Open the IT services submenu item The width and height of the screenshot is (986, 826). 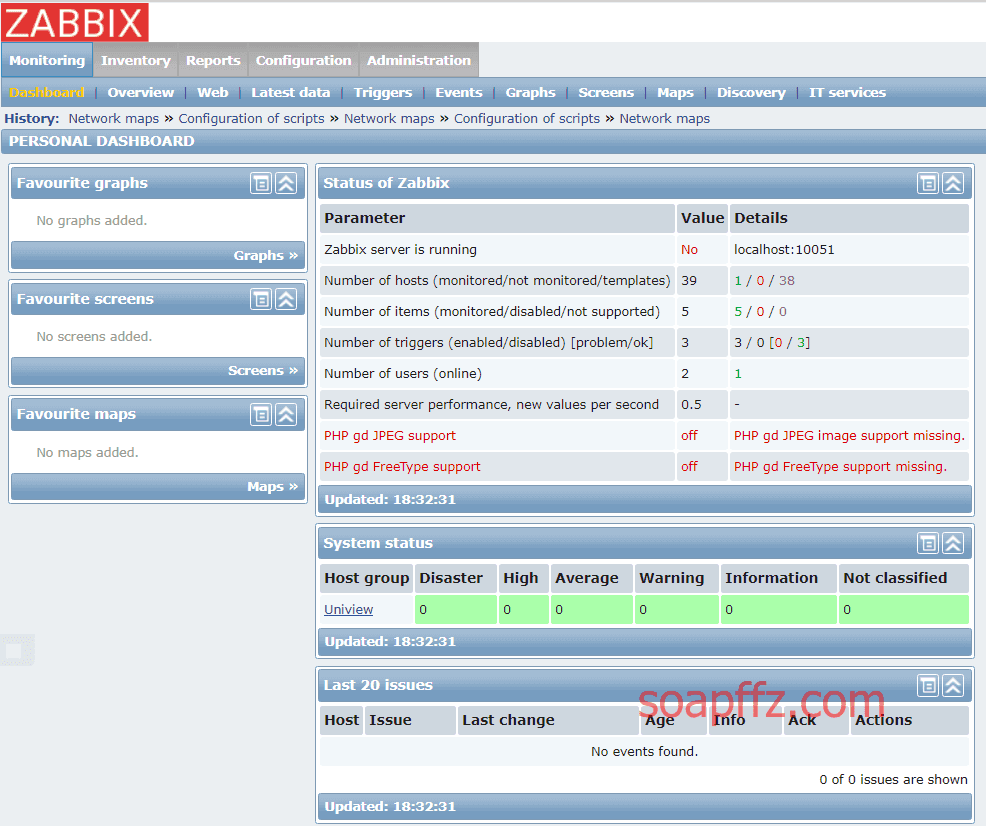[x=847, y=92]
